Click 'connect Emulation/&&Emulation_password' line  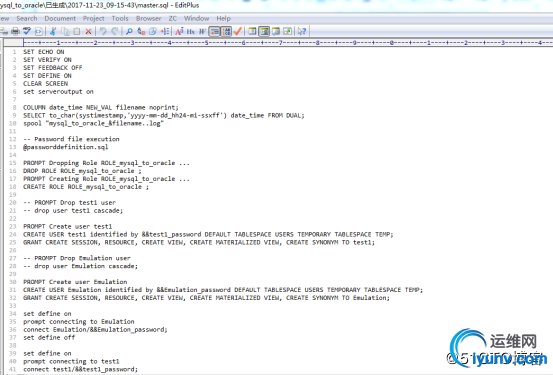click(95, 329)
